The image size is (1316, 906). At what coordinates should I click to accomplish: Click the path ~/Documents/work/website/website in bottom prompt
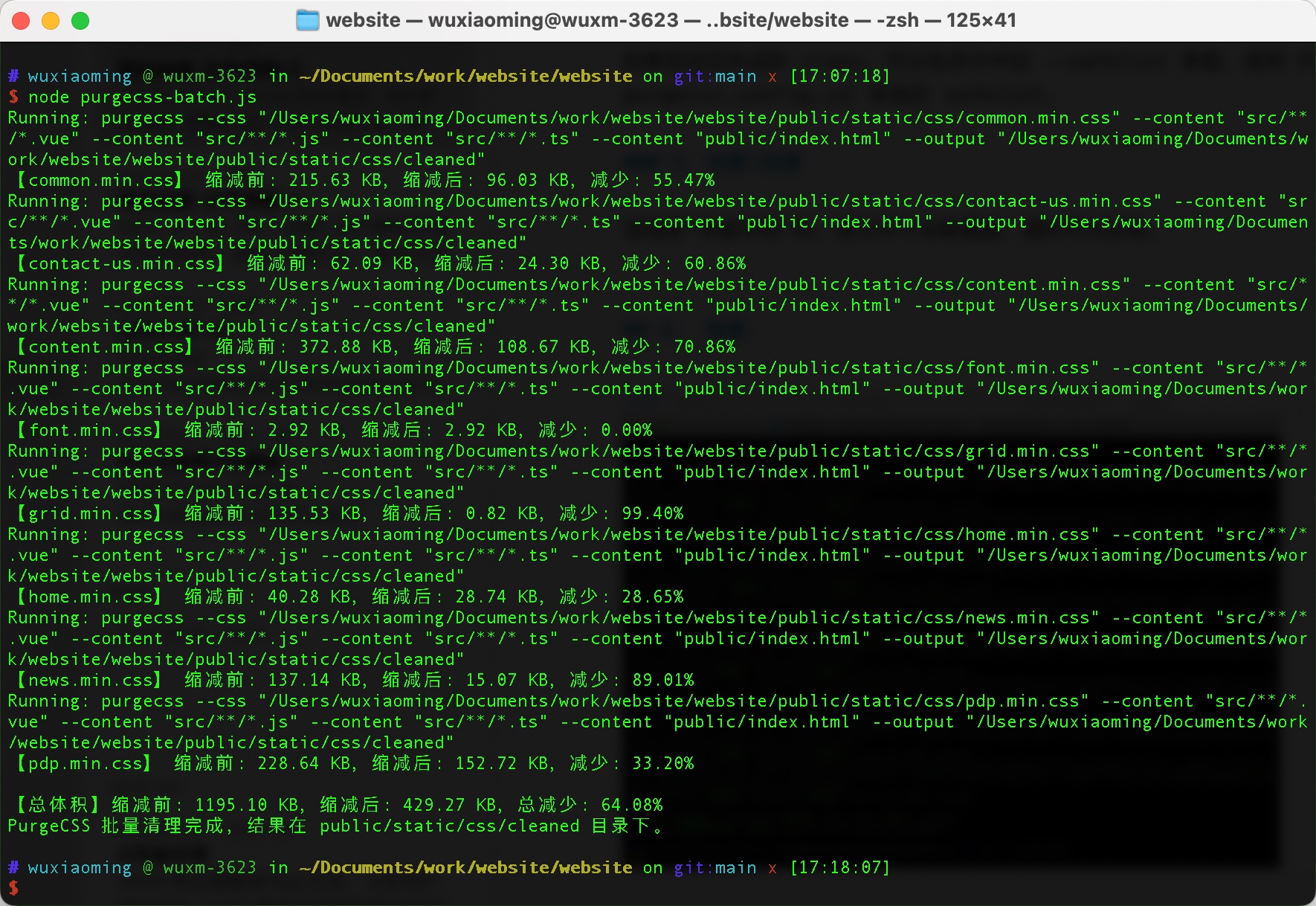pyautogui.click(x=465, y=868)
